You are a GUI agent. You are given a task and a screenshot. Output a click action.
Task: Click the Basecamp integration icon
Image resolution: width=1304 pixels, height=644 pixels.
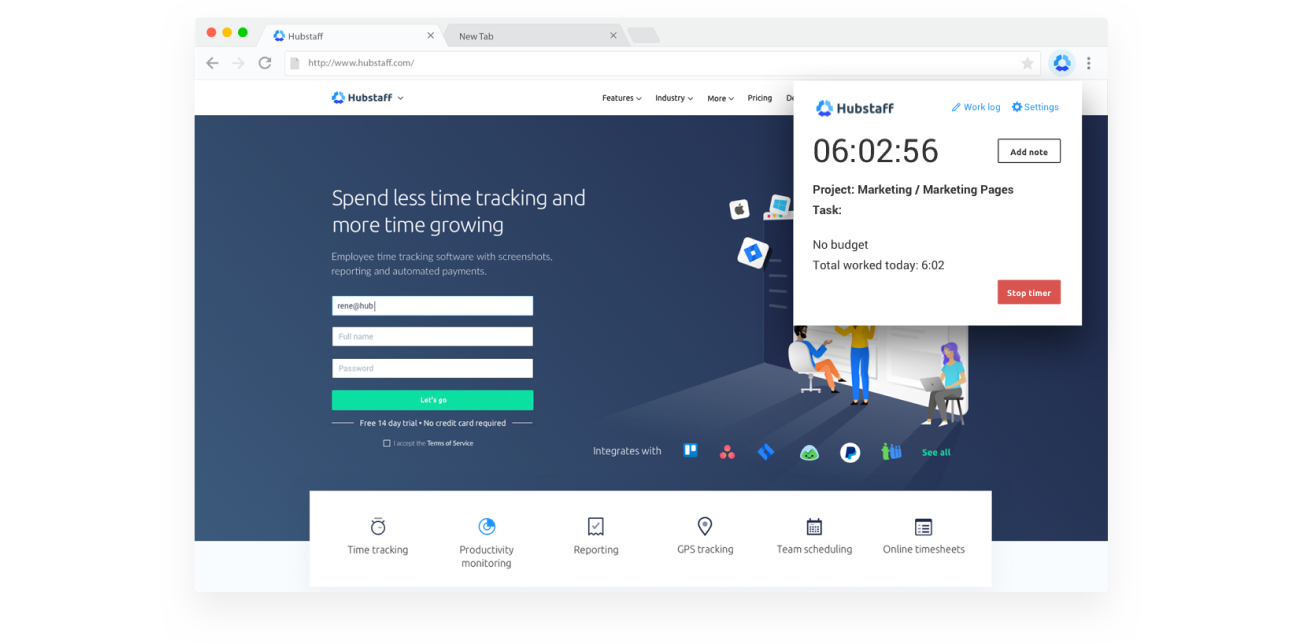(x=809, y=451)
